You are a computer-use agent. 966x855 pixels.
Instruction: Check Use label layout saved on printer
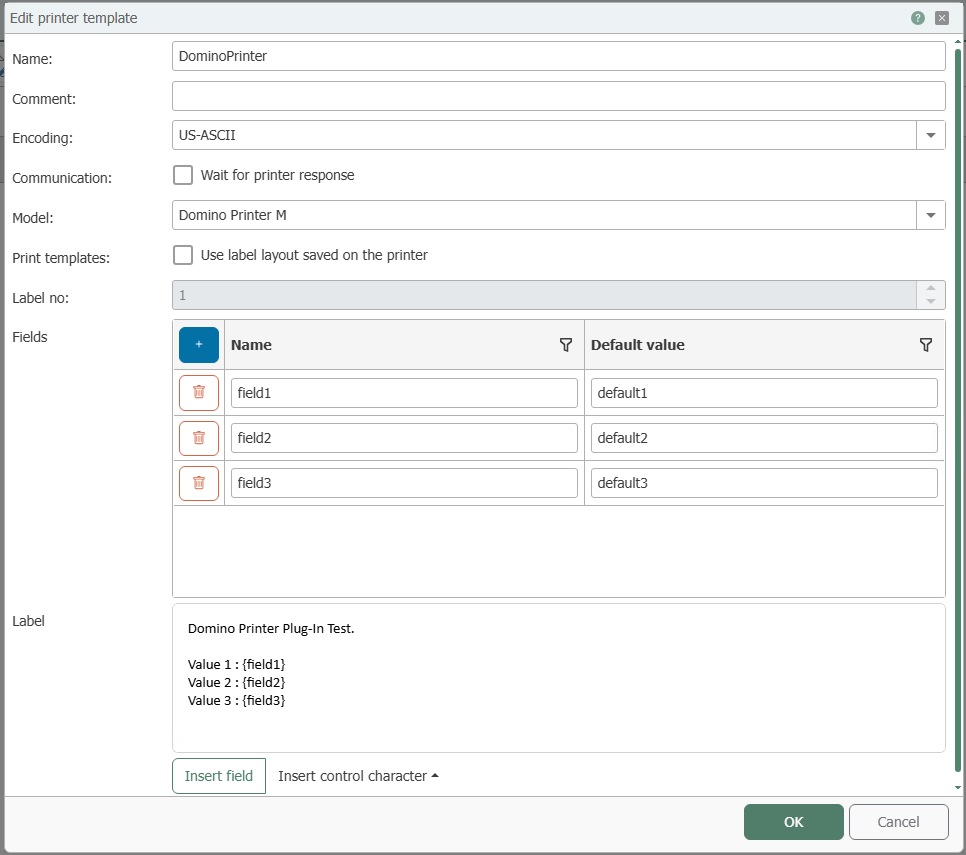point(183,255)
